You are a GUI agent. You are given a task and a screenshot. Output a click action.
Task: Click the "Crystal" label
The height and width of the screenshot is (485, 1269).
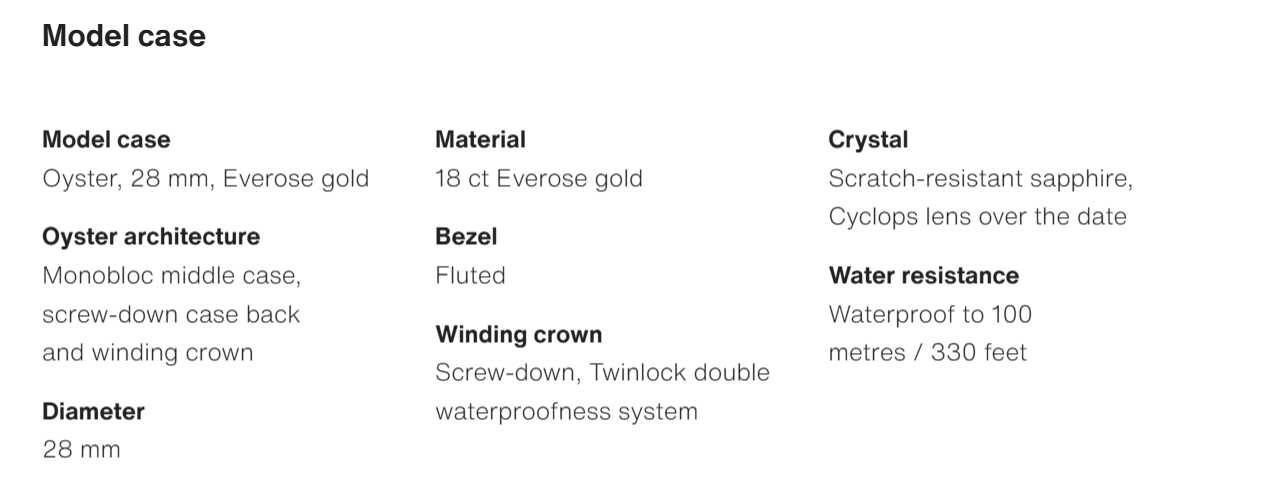pyautogui.click(x=868, y=140)
